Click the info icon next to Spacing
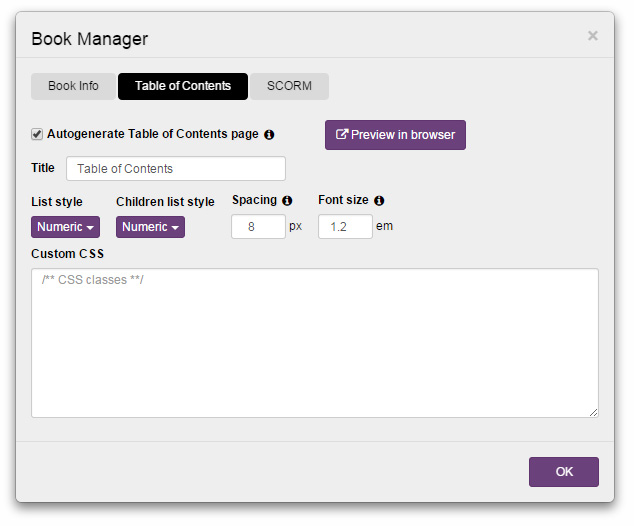634x526 pixels. pyautogui.click(x=287, y=200)
